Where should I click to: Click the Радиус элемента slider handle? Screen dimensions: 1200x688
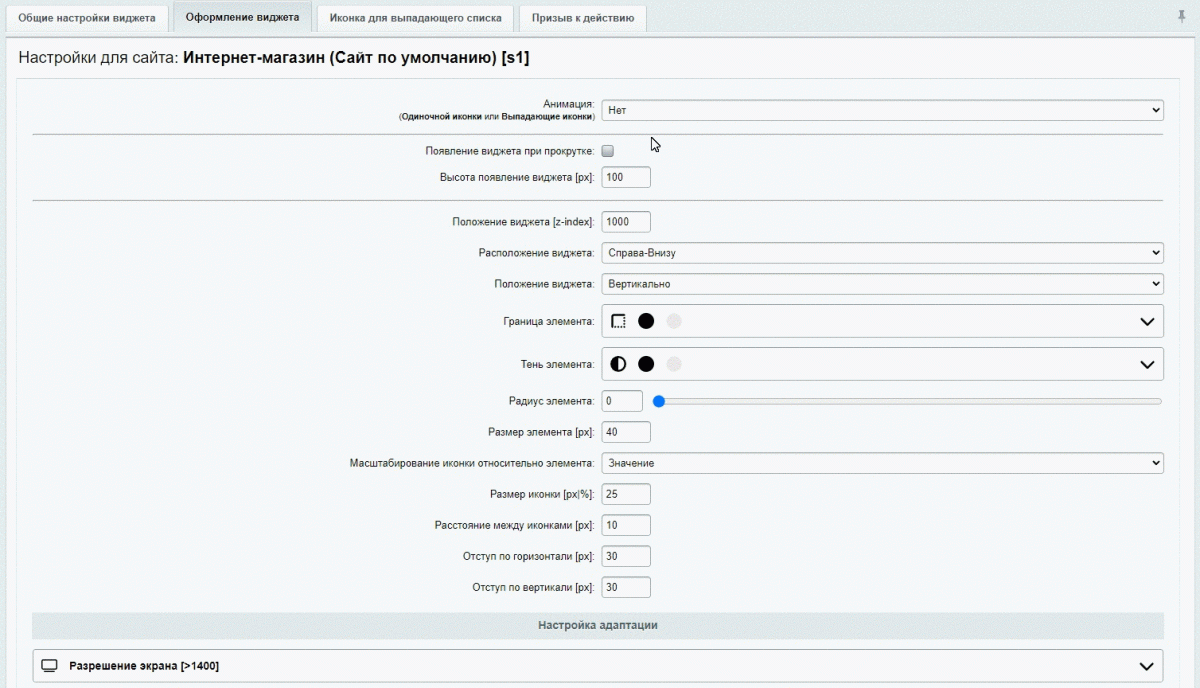(x=658, y=401)
